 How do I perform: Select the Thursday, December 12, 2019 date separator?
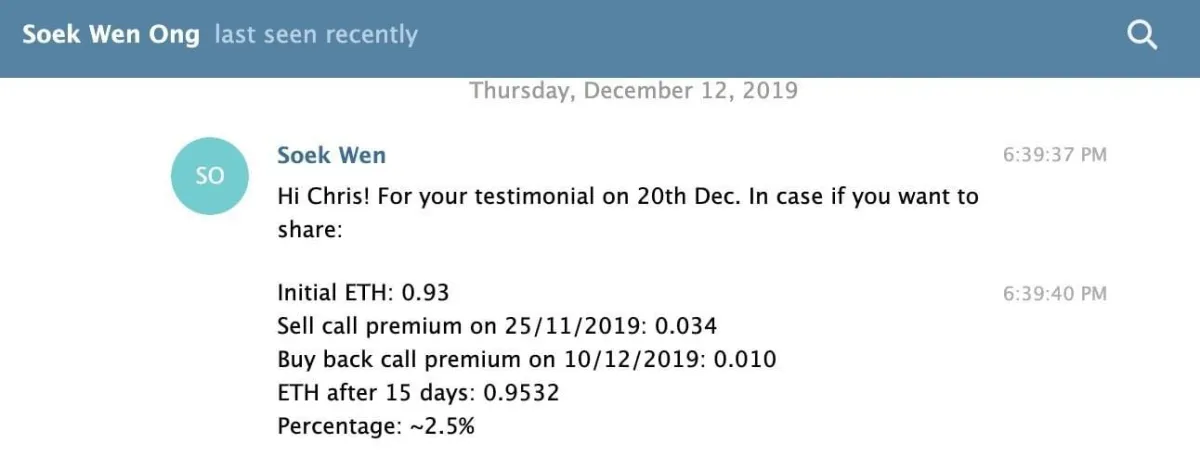click(634, 90)
